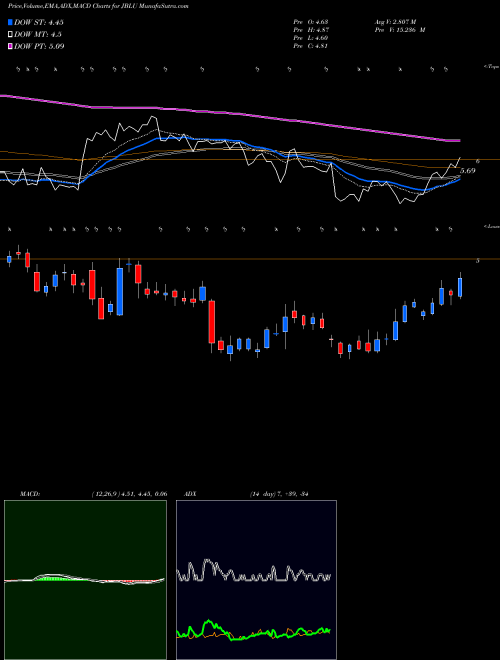Click the last blue candlestick at the far right
Screen dimensions: 500x660
coord(460,287)
